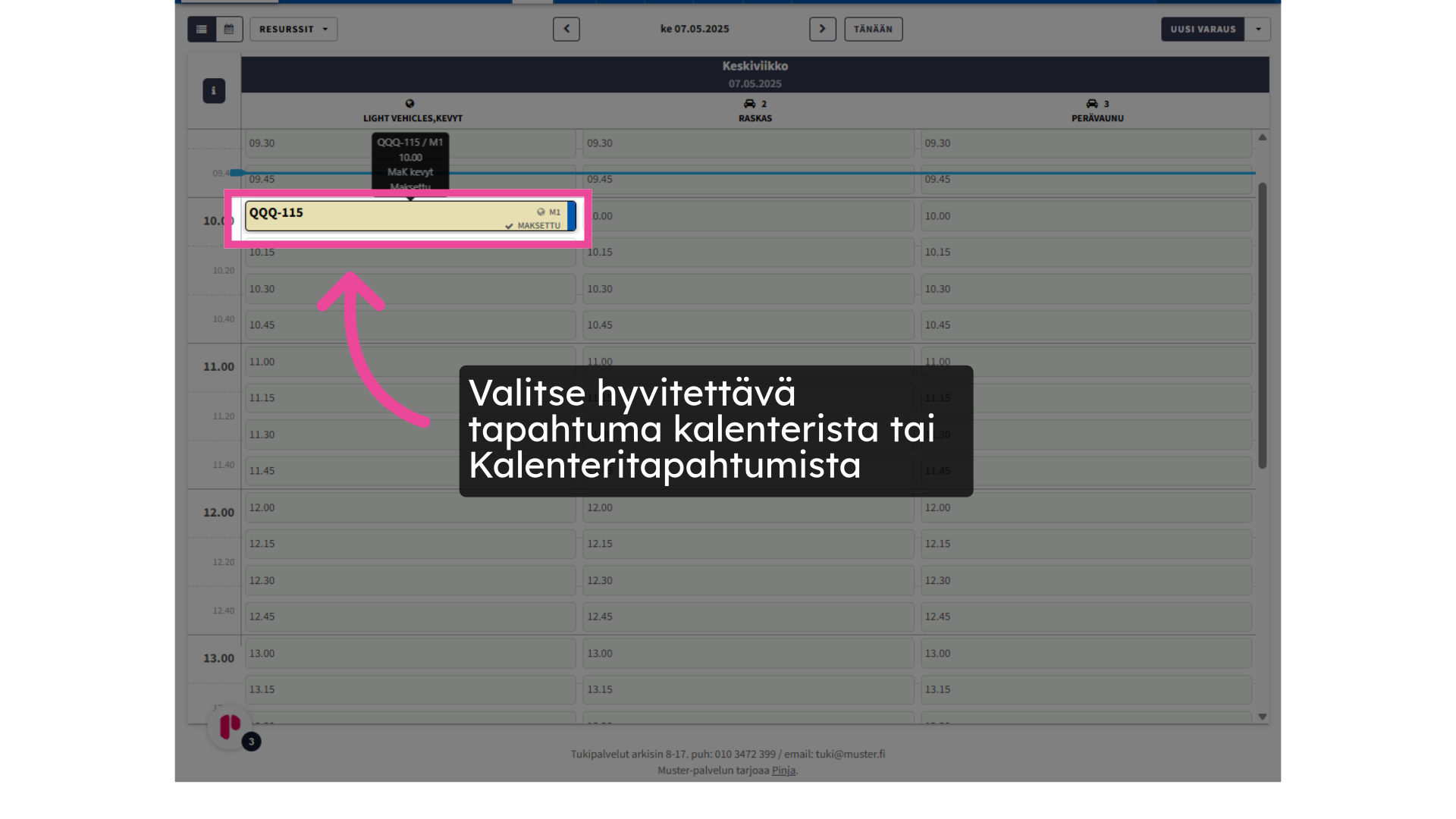Go to the previous day arrow
Viewport: 1456px width, 819px height.
pos(566,29)
